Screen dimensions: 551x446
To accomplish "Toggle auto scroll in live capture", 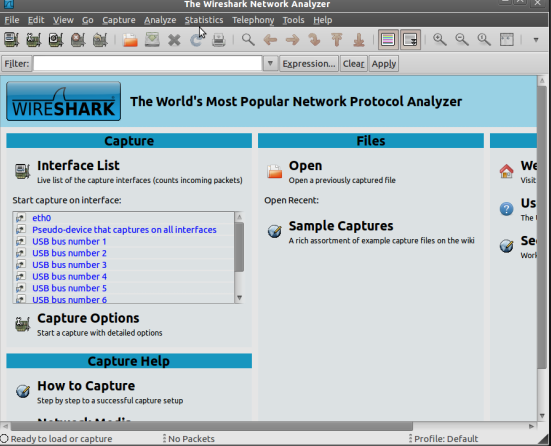I will (x=410, y=39).
